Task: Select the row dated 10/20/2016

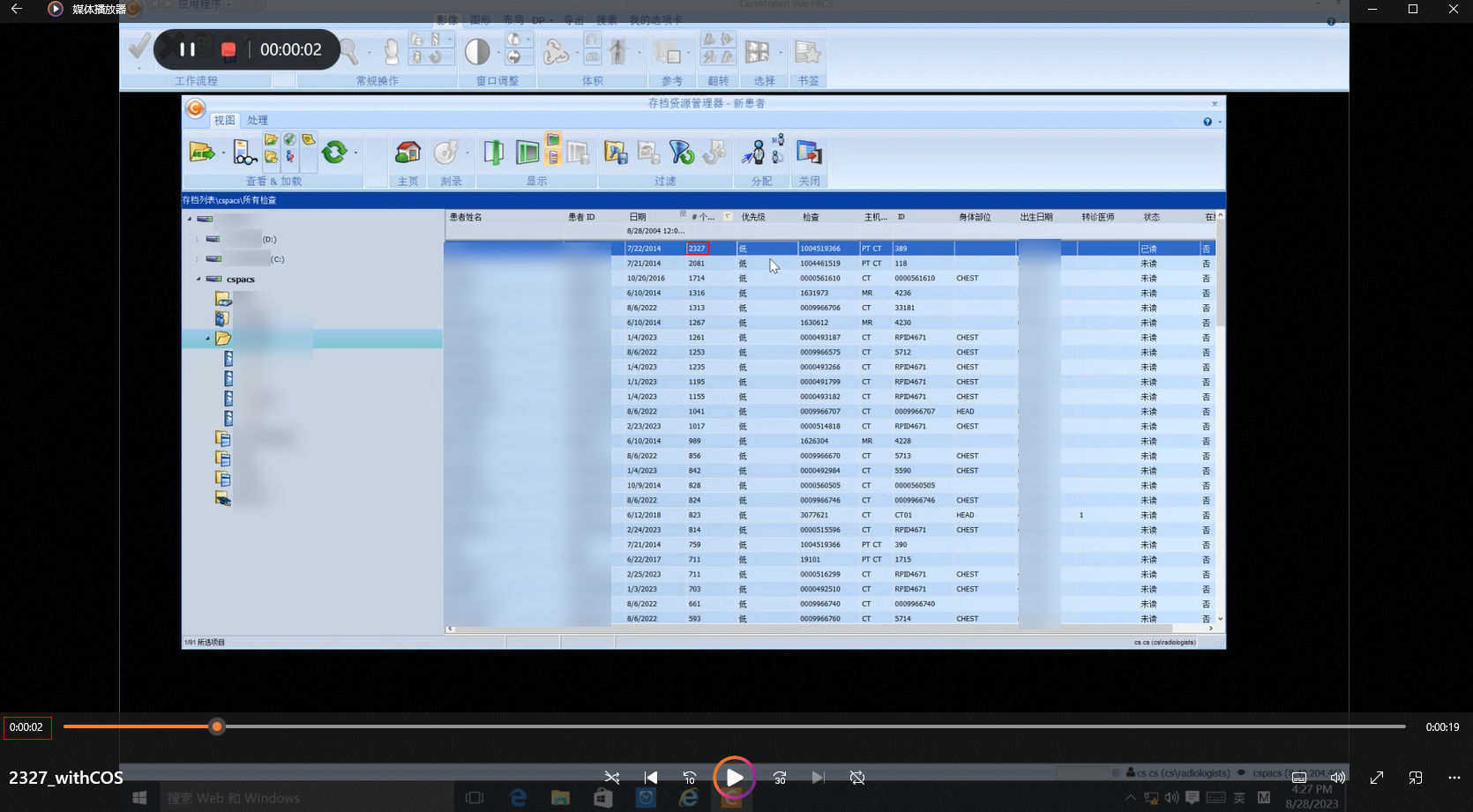Action: [x=830, y=278]
